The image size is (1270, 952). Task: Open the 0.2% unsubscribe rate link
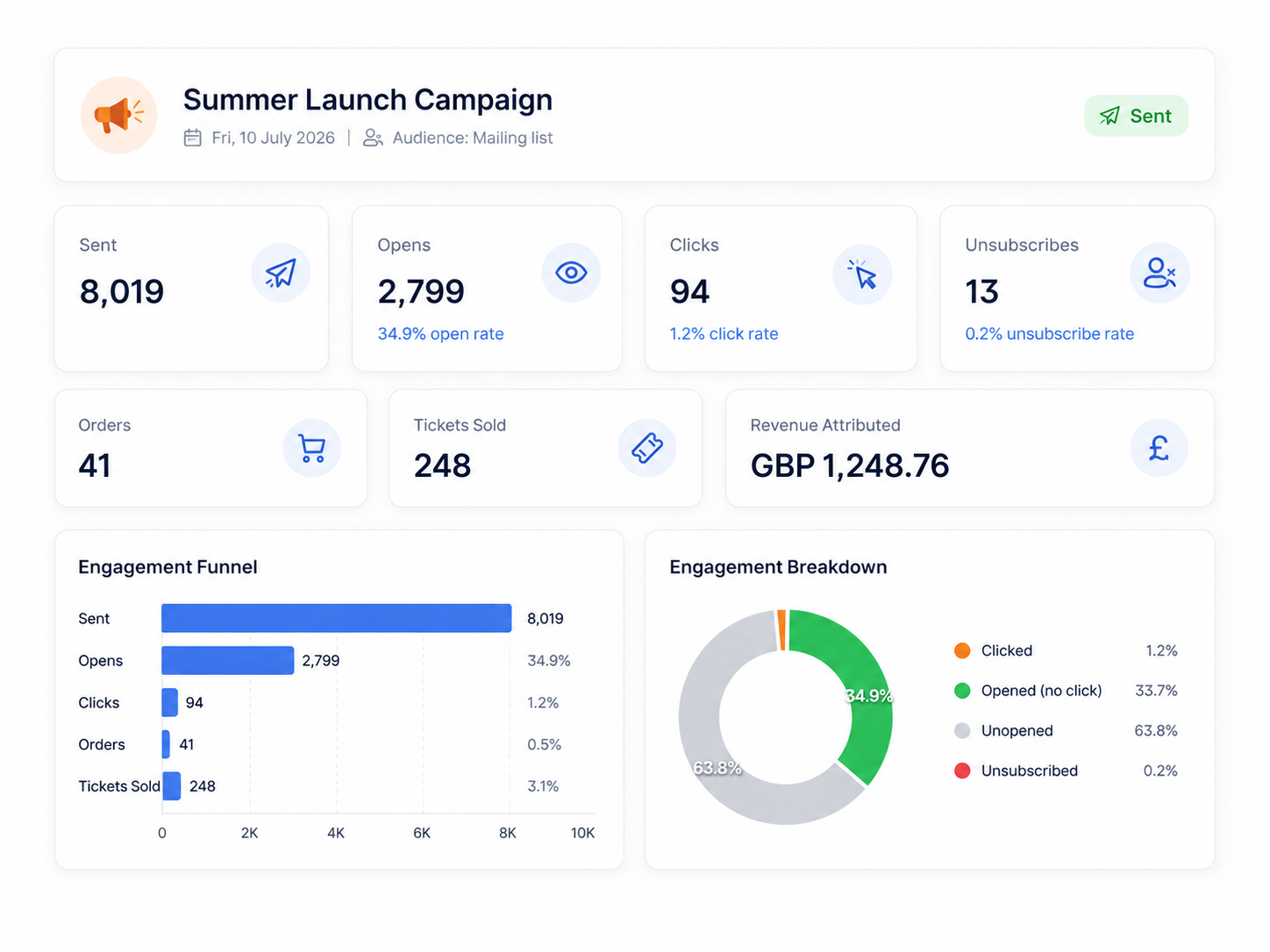click(1049, 334)
